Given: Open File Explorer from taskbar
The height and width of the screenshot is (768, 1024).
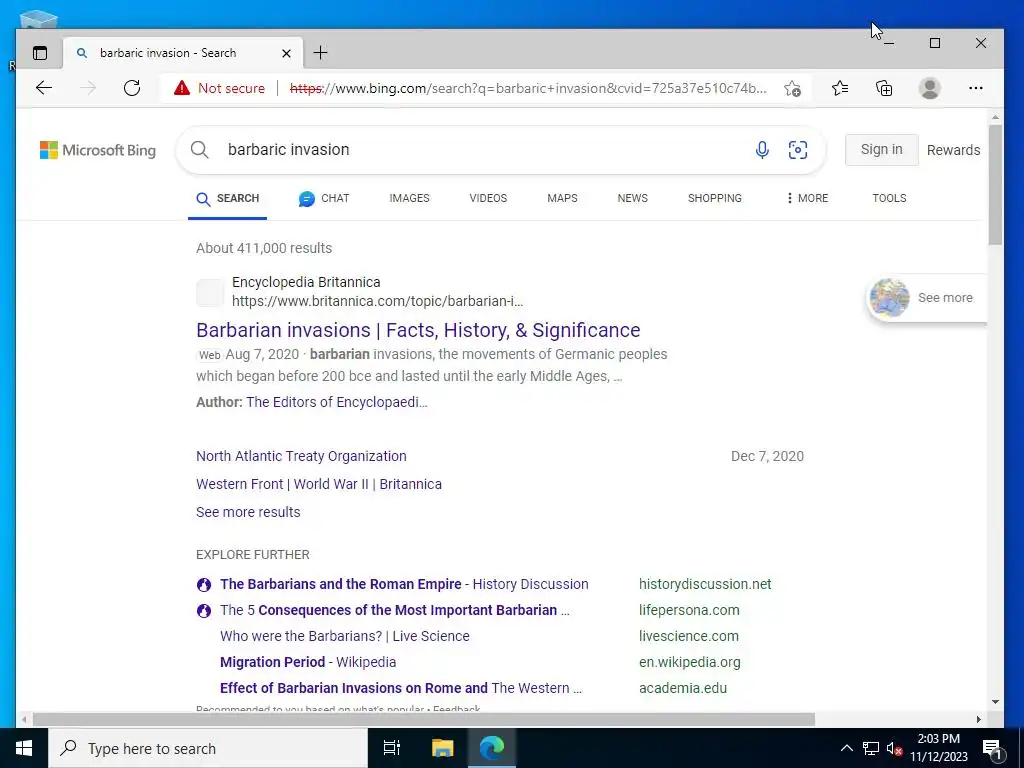Looking at the screenshot, I should pyautogui.click(x=442, y=748).
